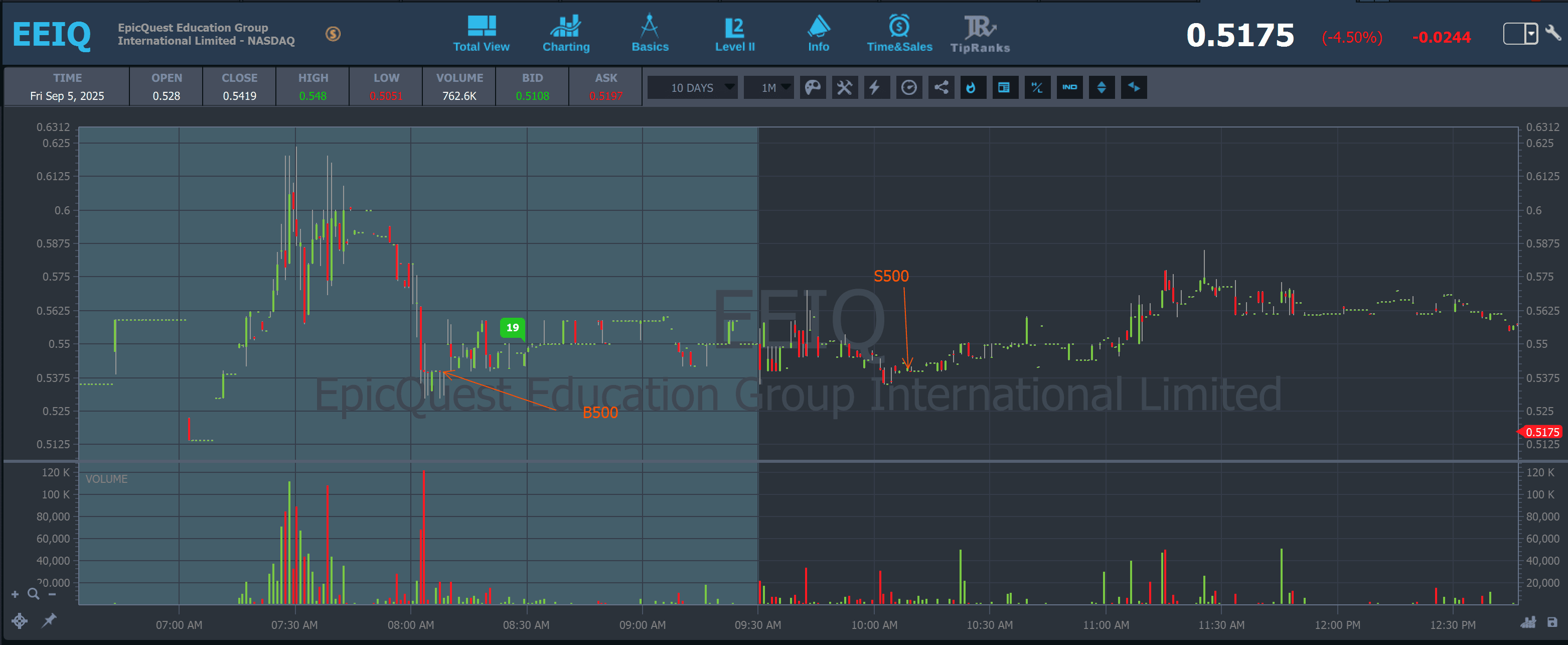Open the Time&Sales tab
Viewport: 1568px width, 645px height.
coord(899,34)
